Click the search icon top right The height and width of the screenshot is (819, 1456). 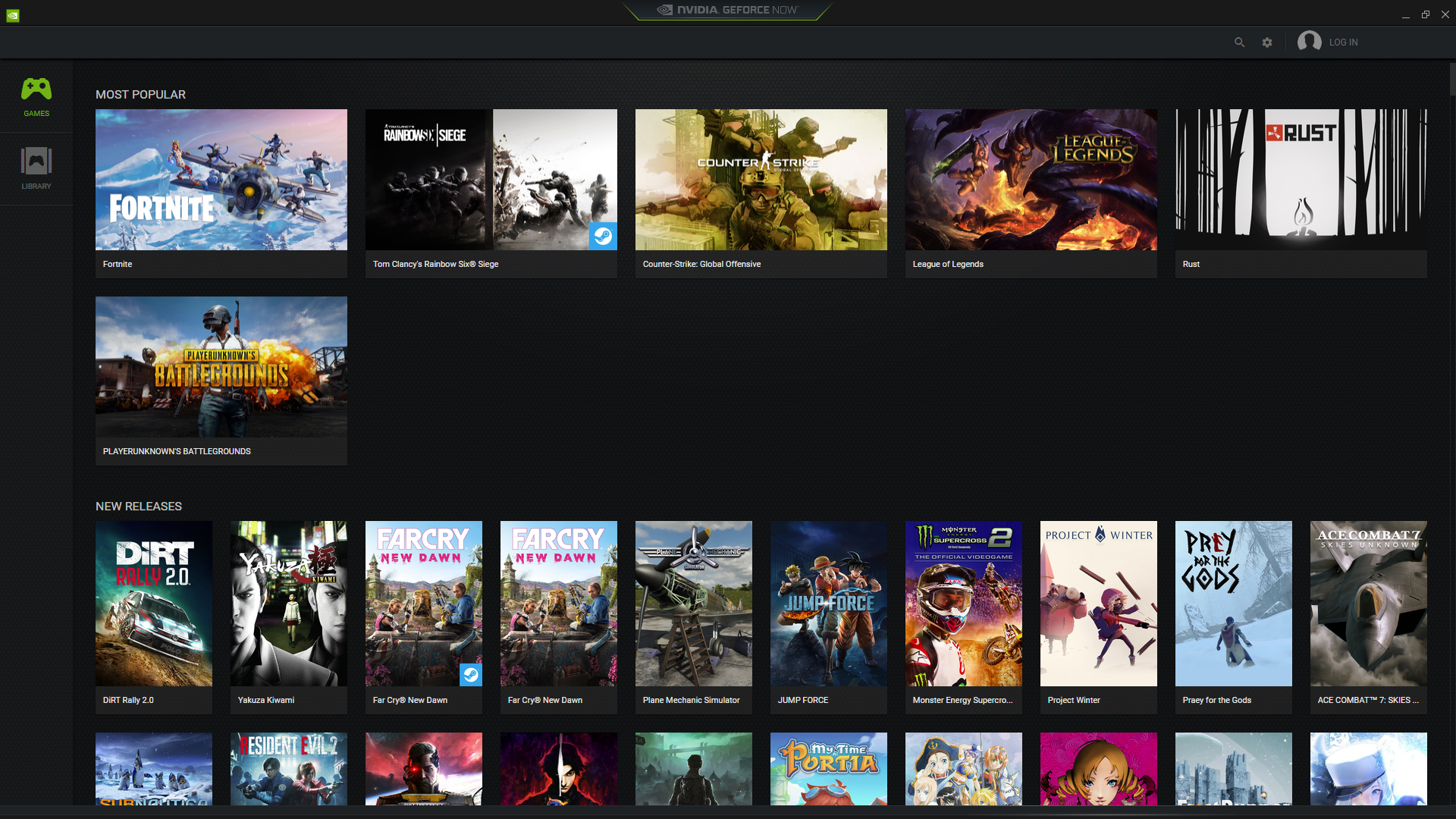click(1239, 42)
